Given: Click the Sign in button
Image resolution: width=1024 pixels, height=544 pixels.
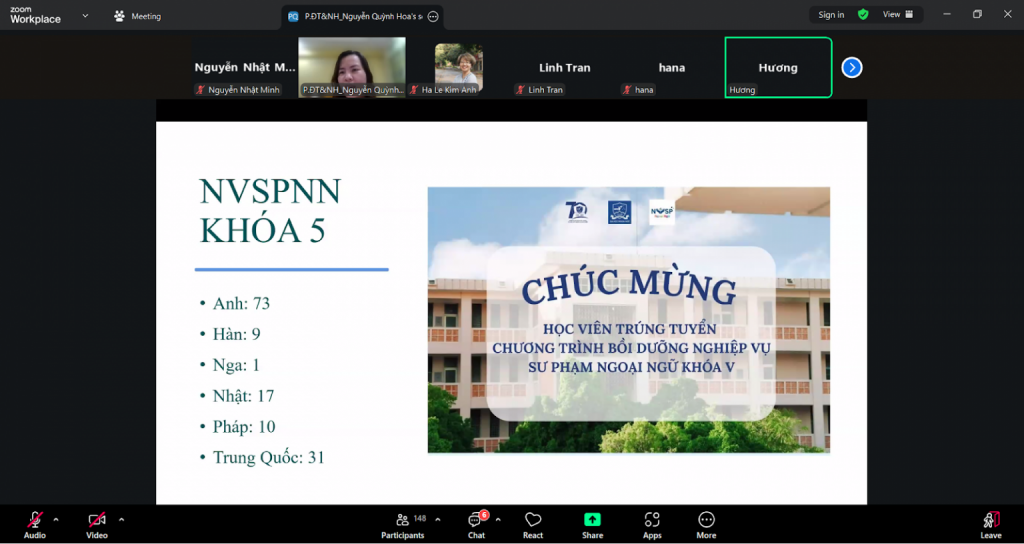Looking at the screenshot, I should 830,15.
